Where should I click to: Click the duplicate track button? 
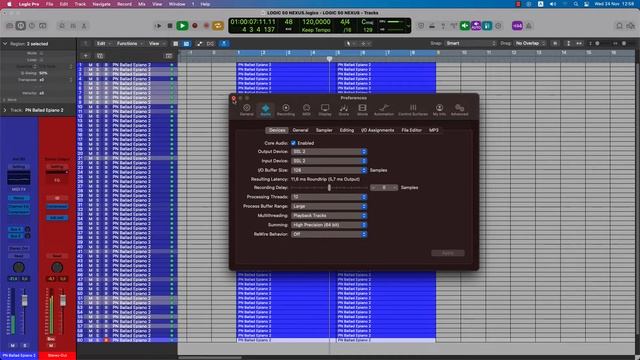coord(100,56)
